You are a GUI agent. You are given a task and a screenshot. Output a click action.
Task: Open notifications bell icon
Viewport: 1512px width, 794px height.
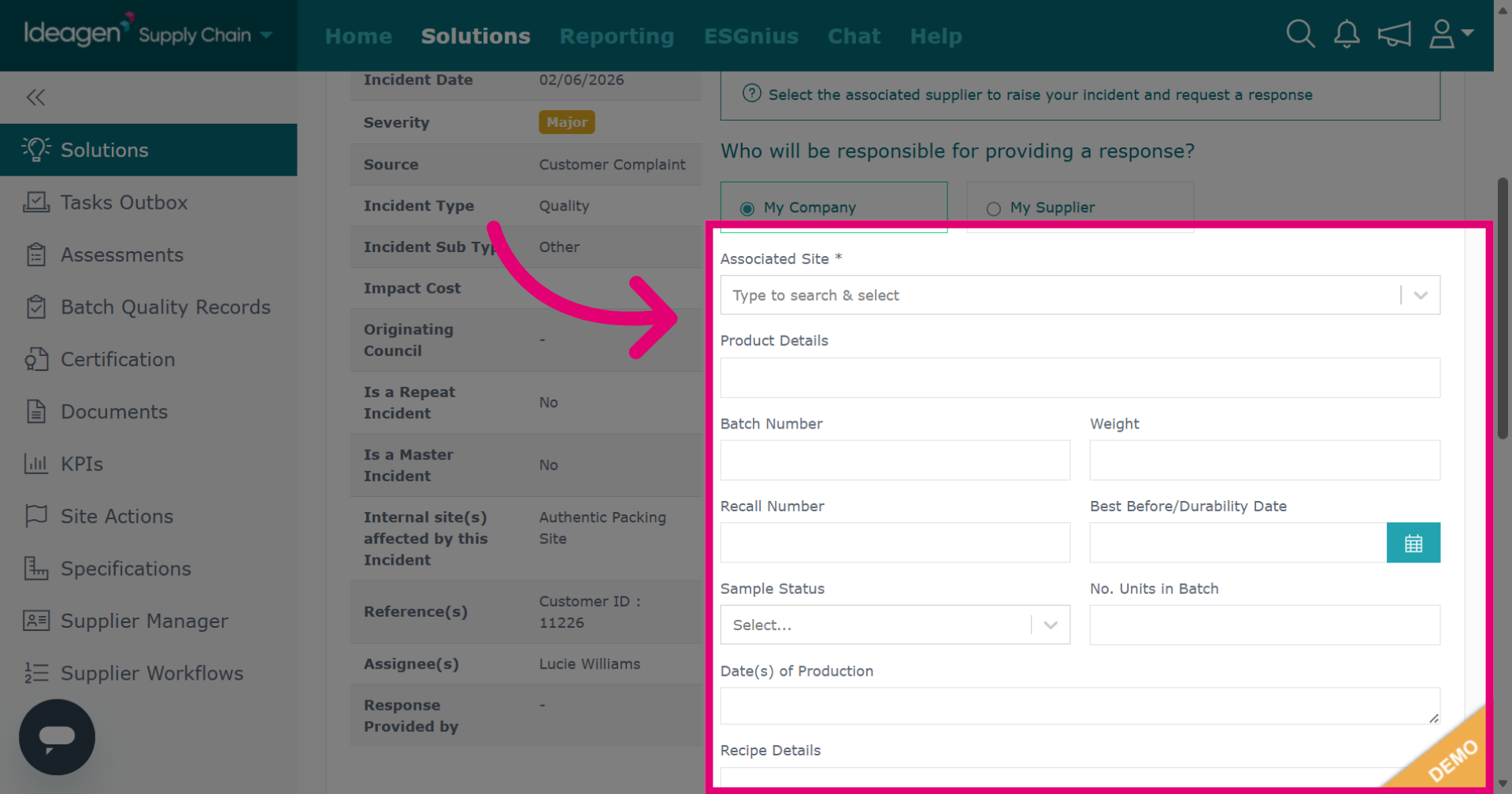point(1347,34)
